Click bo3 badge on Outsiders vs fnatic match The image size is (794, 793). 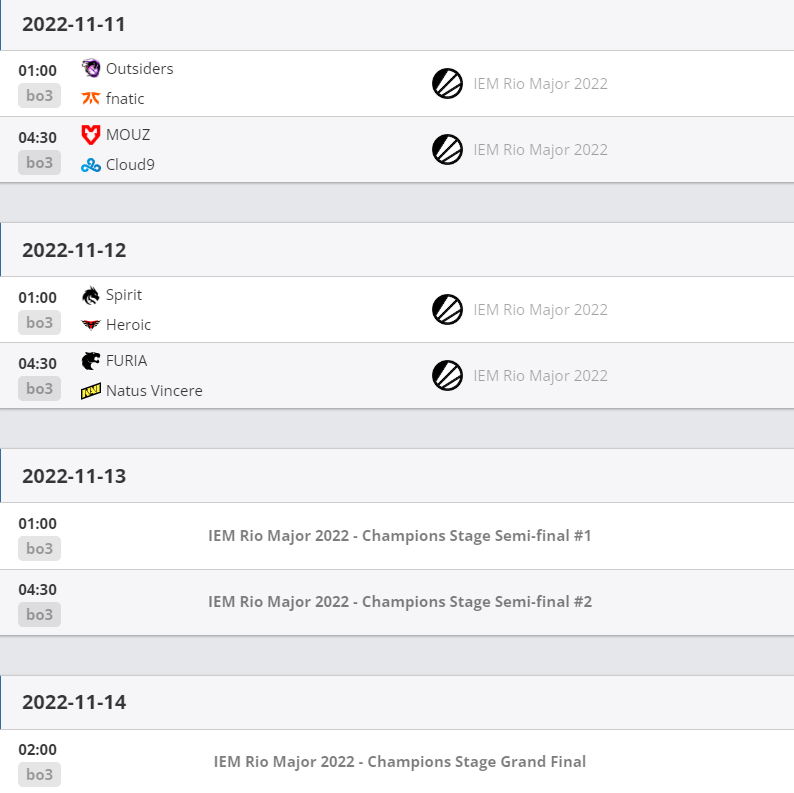[x=39, y=97]
